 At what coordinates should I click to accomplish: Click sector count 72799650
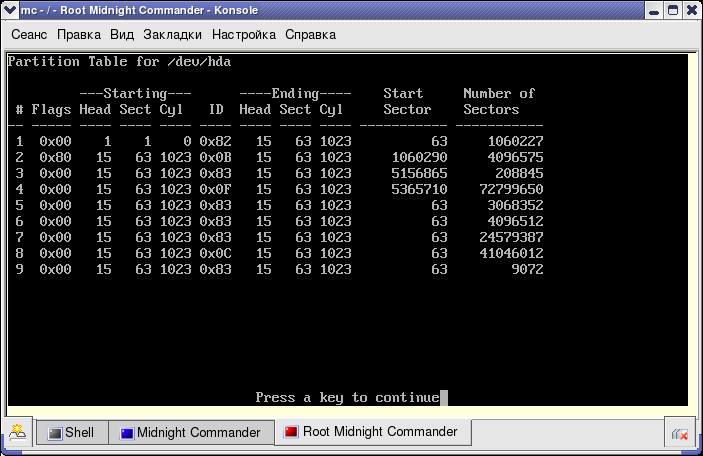(x=511, y=189)
